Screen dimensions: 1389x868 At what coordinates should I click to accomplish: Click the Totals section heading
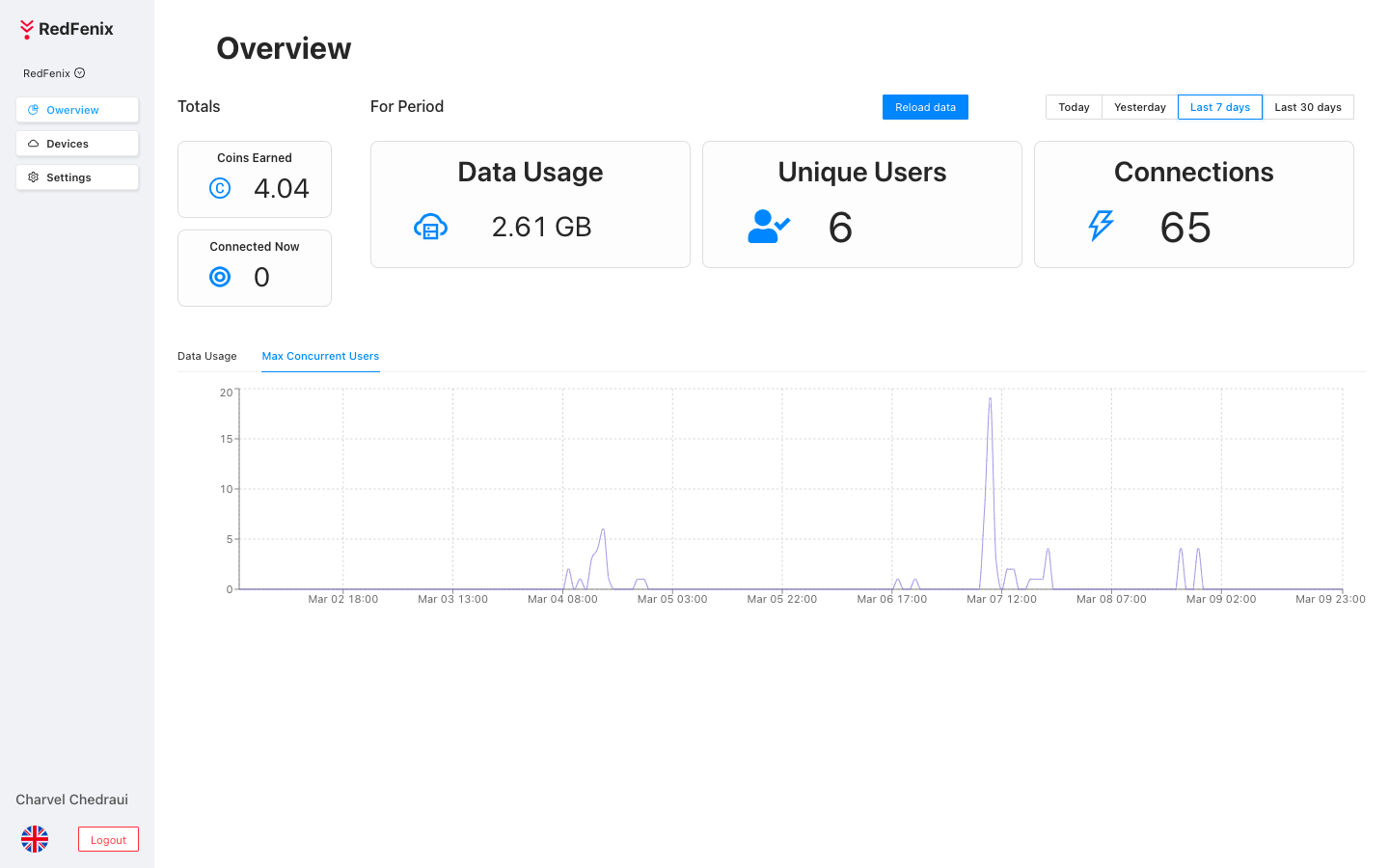[x=199, y=106]
